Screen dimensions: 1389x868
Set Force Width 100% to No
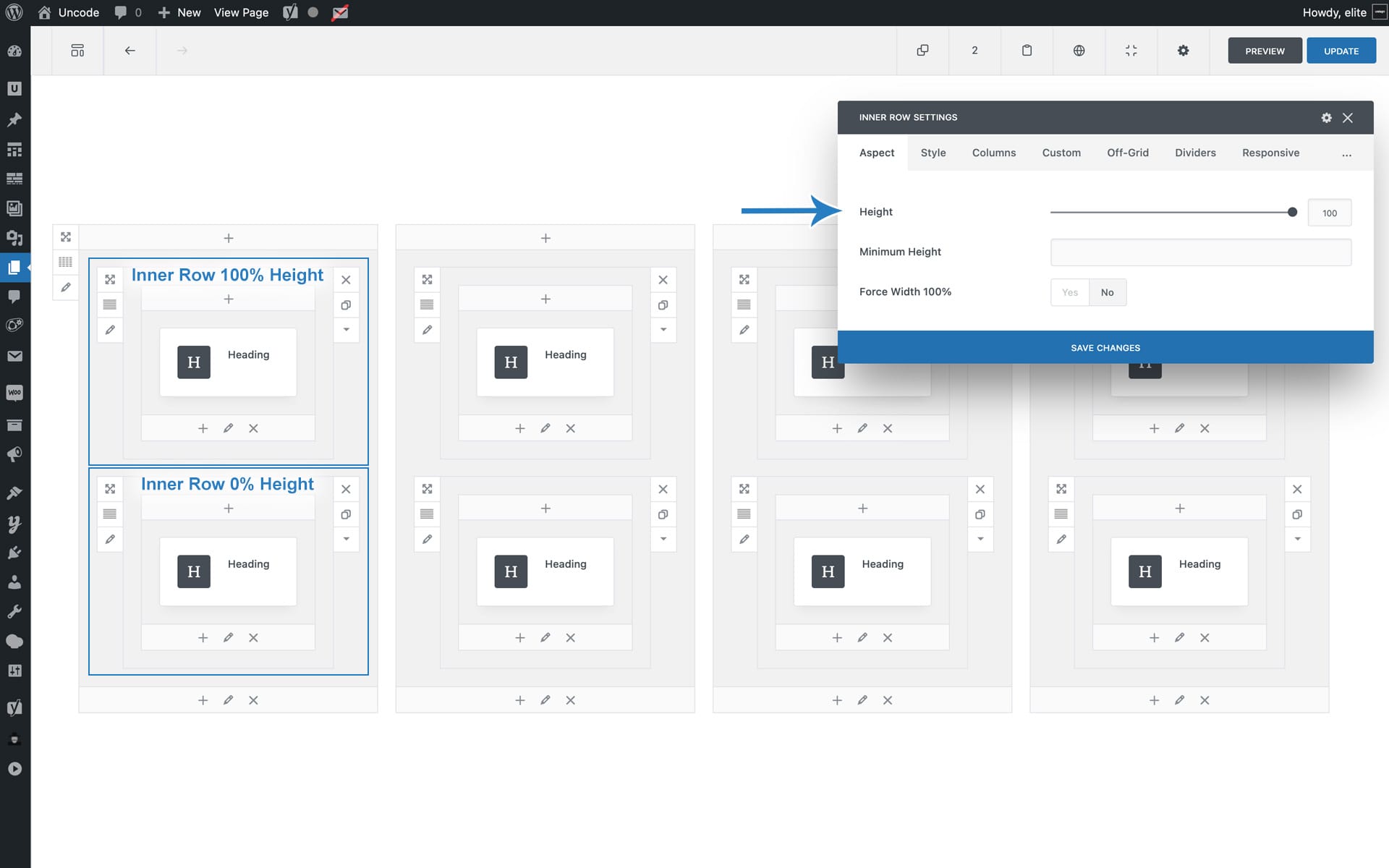coord(1107,292)
